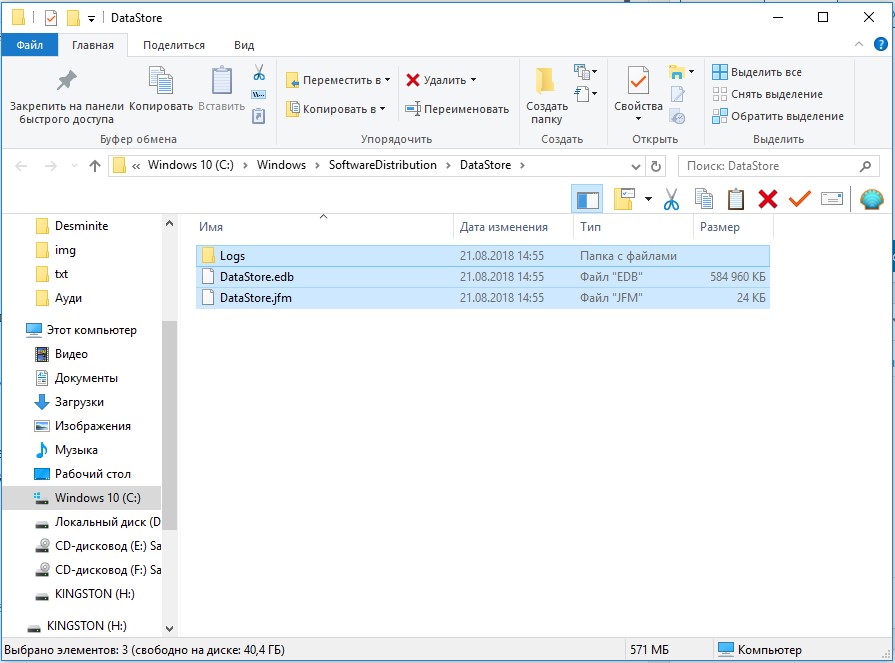Image resolution: width=895 pixels, height=663 pixels.
Task: Click the search magnifier icon
Action: [865, 166]
